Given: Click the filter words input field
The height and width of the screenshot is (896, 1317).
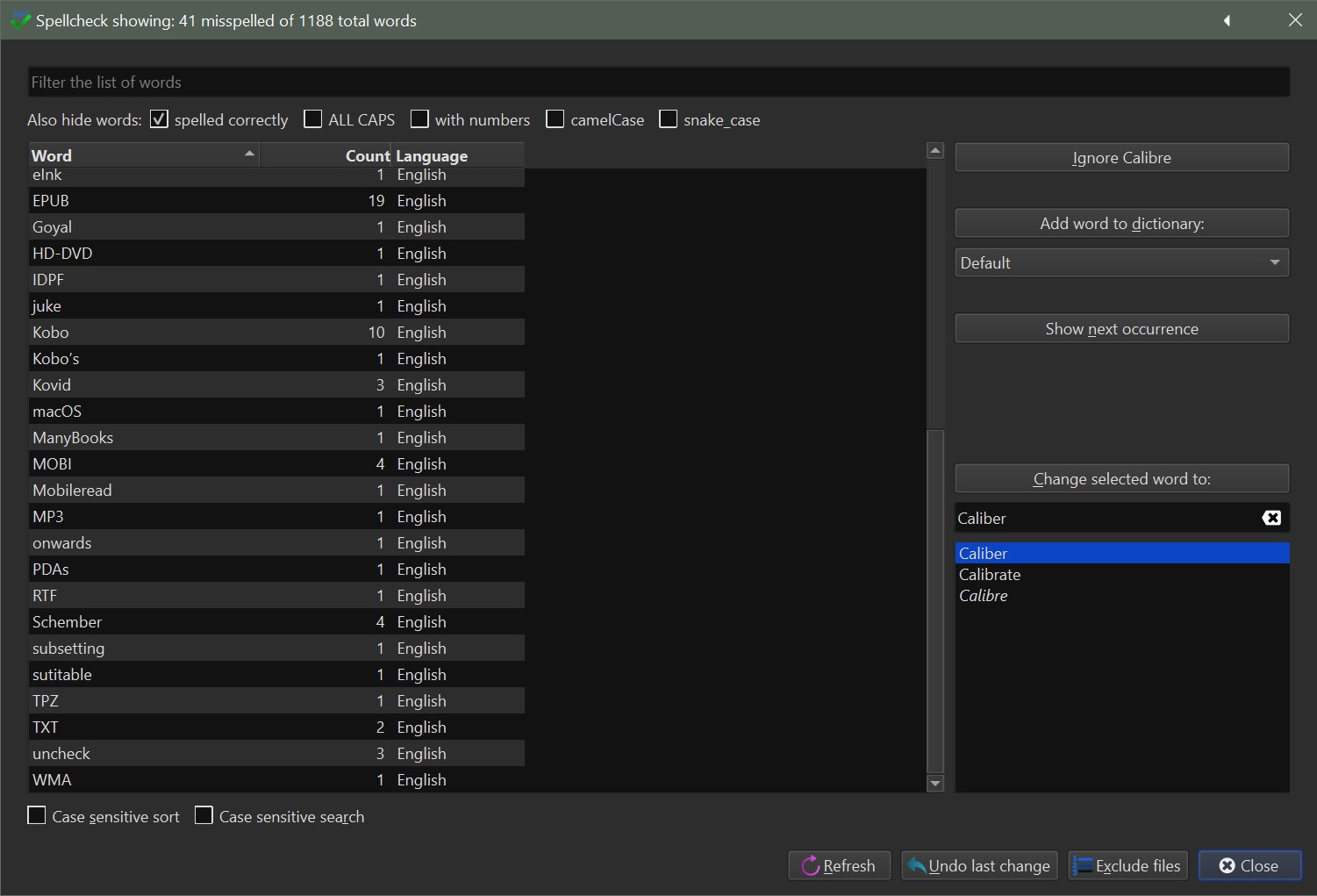Looking at the screenshot, I should coord(658,82).
